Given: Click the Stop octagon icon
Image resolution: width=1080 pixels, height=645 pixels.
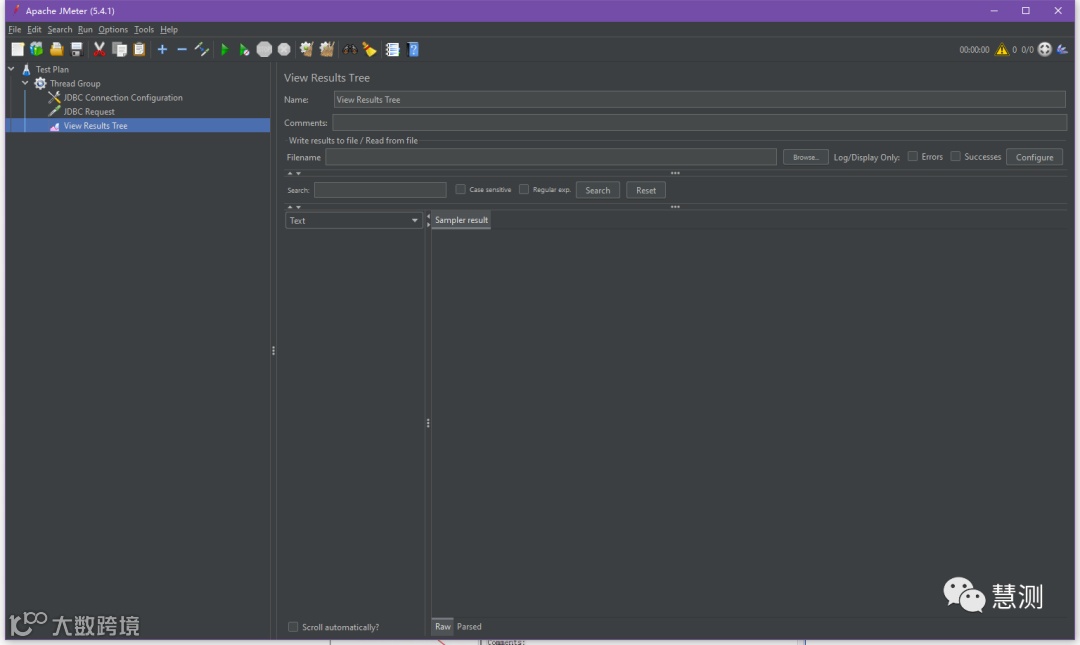Looking at the screenshot, I should point(264,49).
